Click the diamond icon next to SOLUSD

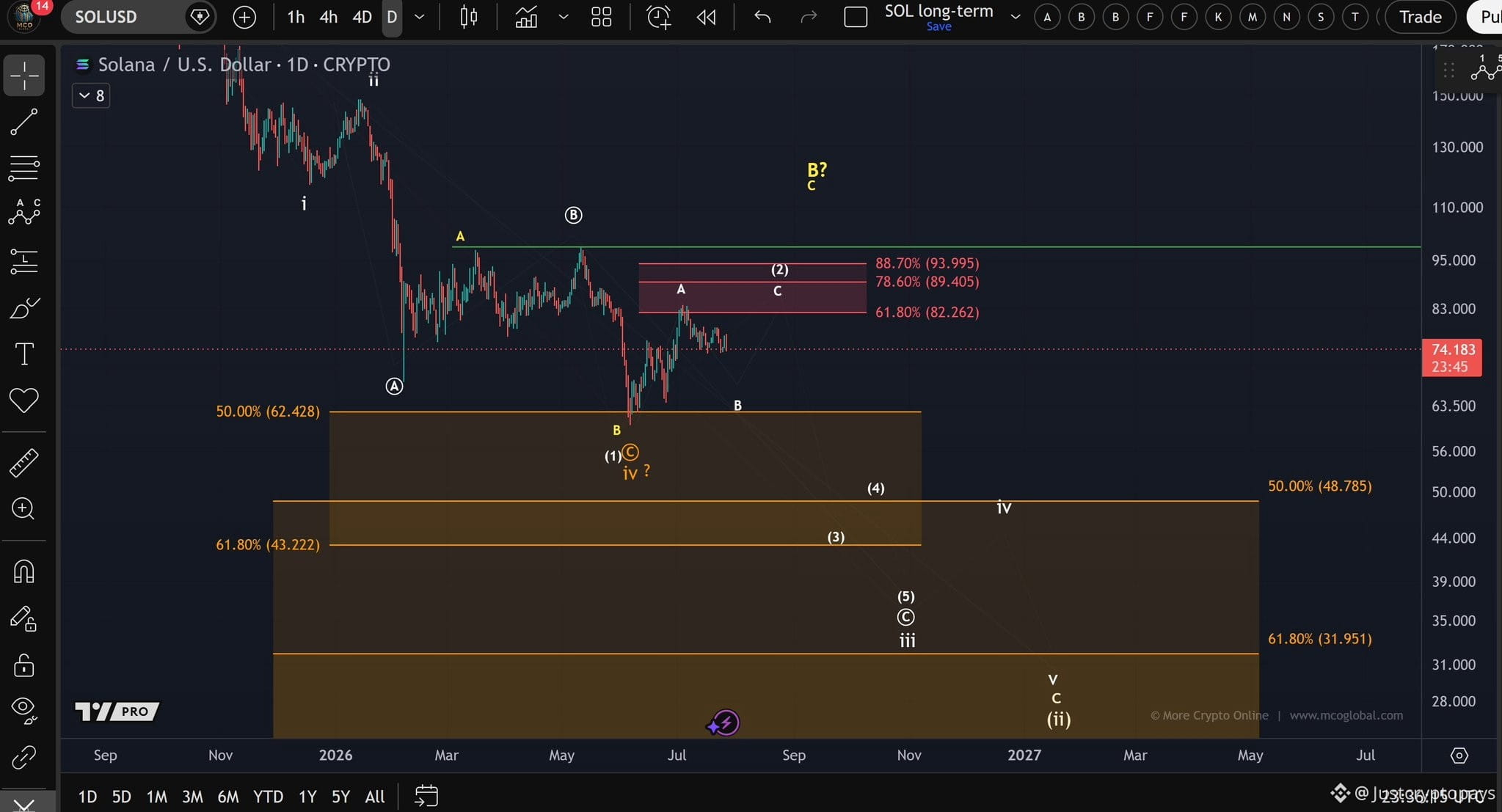tap(200, 17)
